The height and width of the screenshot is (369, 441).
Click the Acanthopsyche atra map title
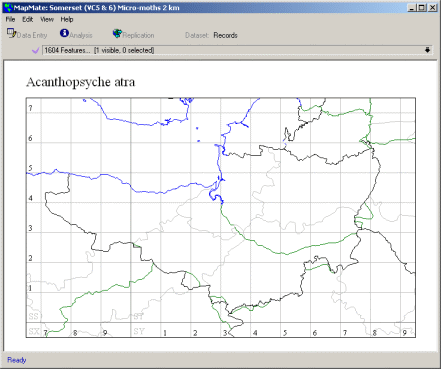[81, 82]
